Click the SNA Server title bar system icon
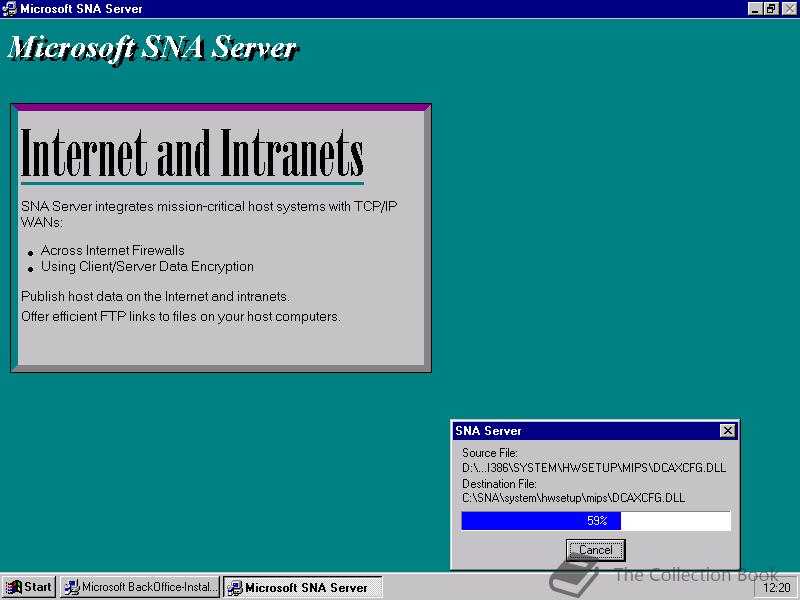Screen dimensions: 800x600 click(9, 9)
